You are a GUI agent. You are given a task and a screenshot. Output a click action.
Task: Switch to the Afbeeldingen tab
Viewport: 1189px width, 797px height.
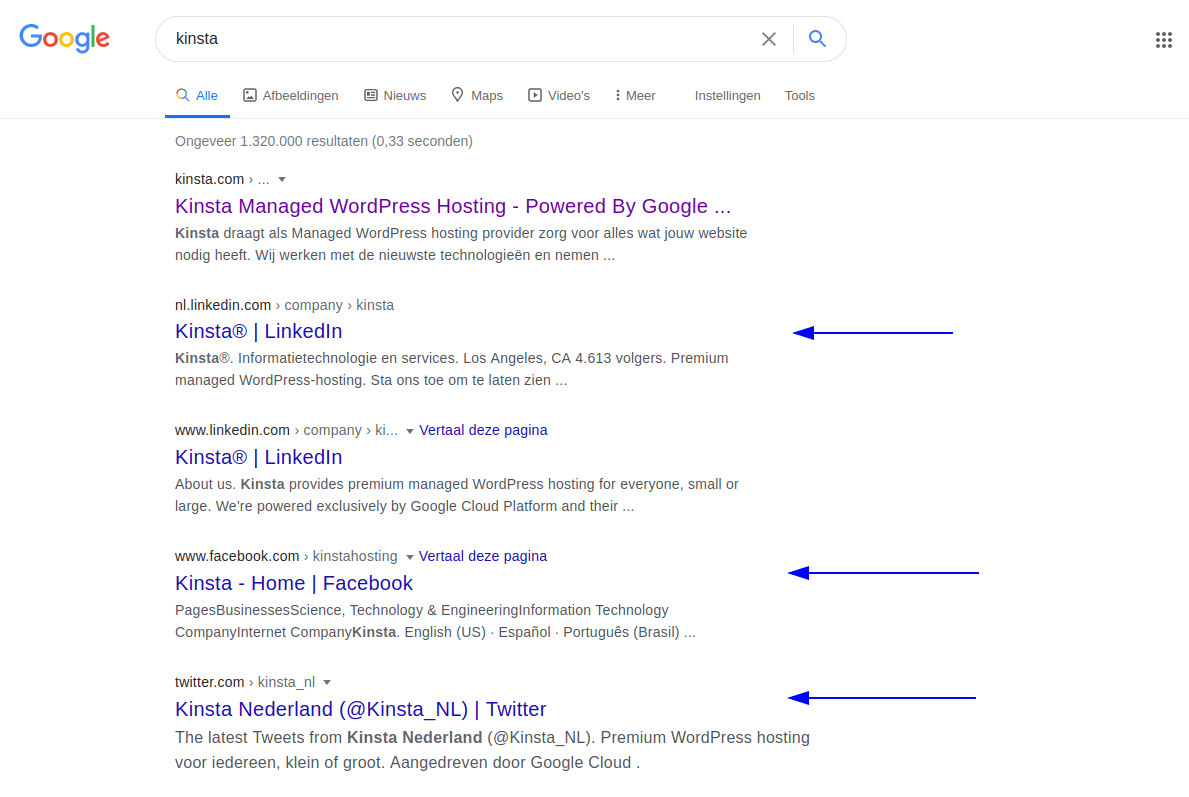pyautogui.click(x=290, y=96)
